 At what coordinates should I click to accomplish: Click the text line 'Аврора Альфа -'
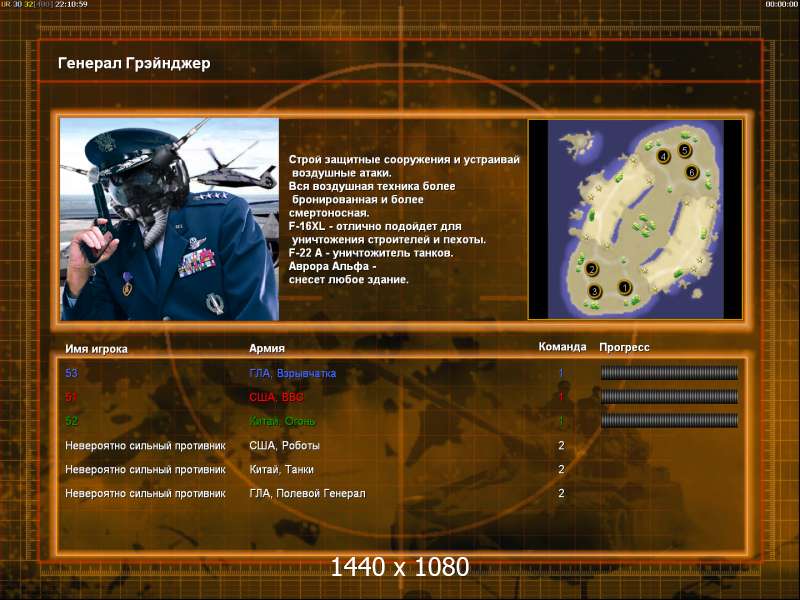332,266
